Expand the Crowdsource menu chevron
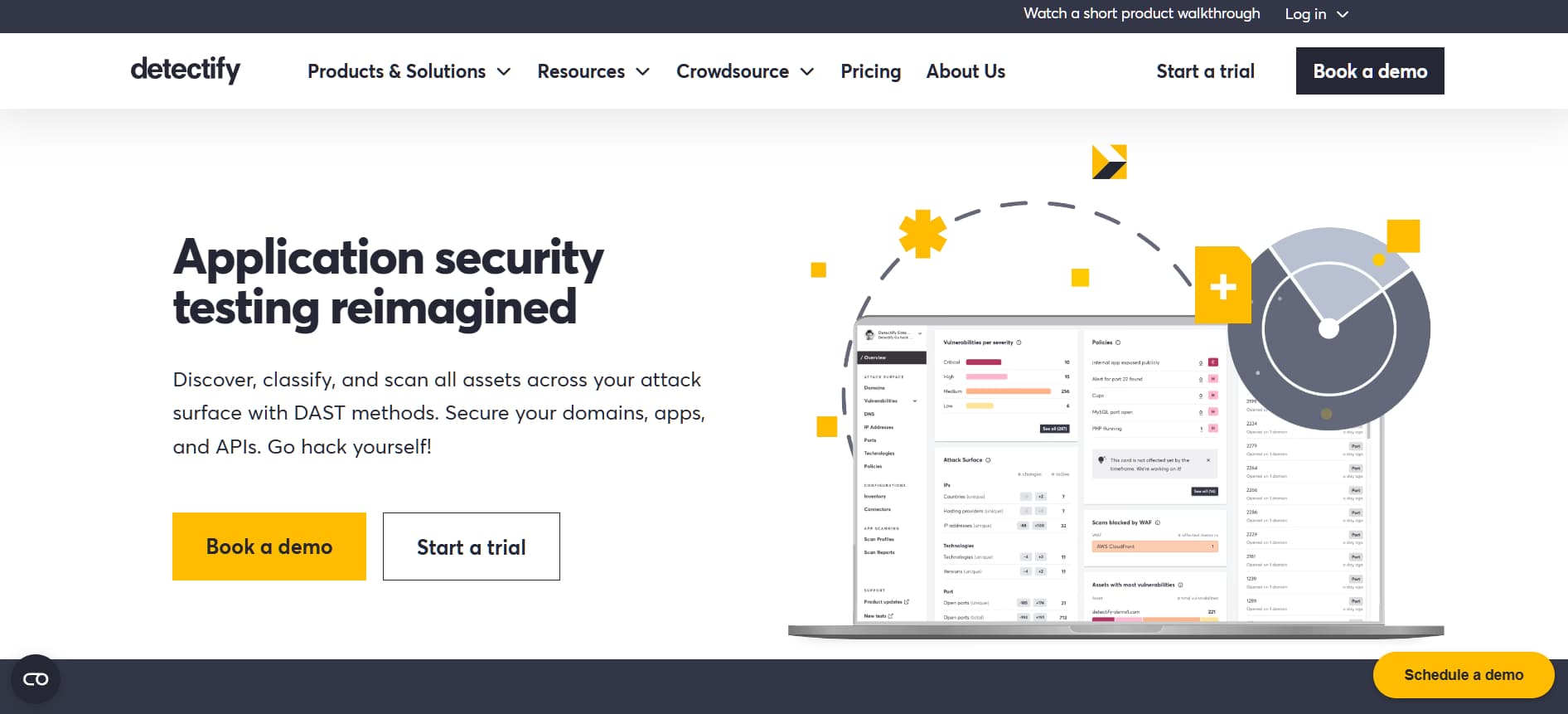Viewport: 1568px width, 714px height. click(x=807, y=72)
